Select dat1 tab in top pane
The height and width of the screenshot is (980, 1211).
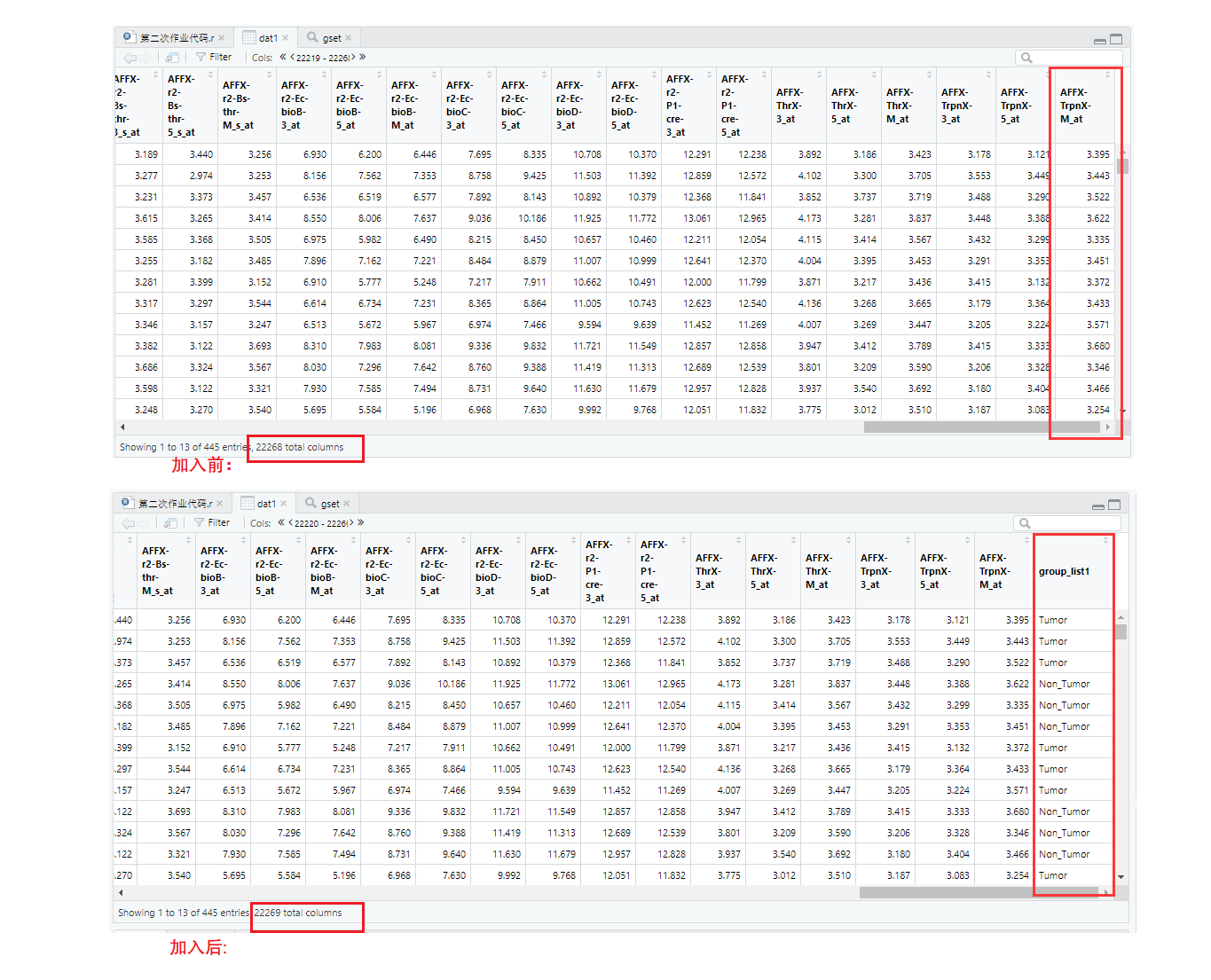pyautogui.click(x=268, y=38)
